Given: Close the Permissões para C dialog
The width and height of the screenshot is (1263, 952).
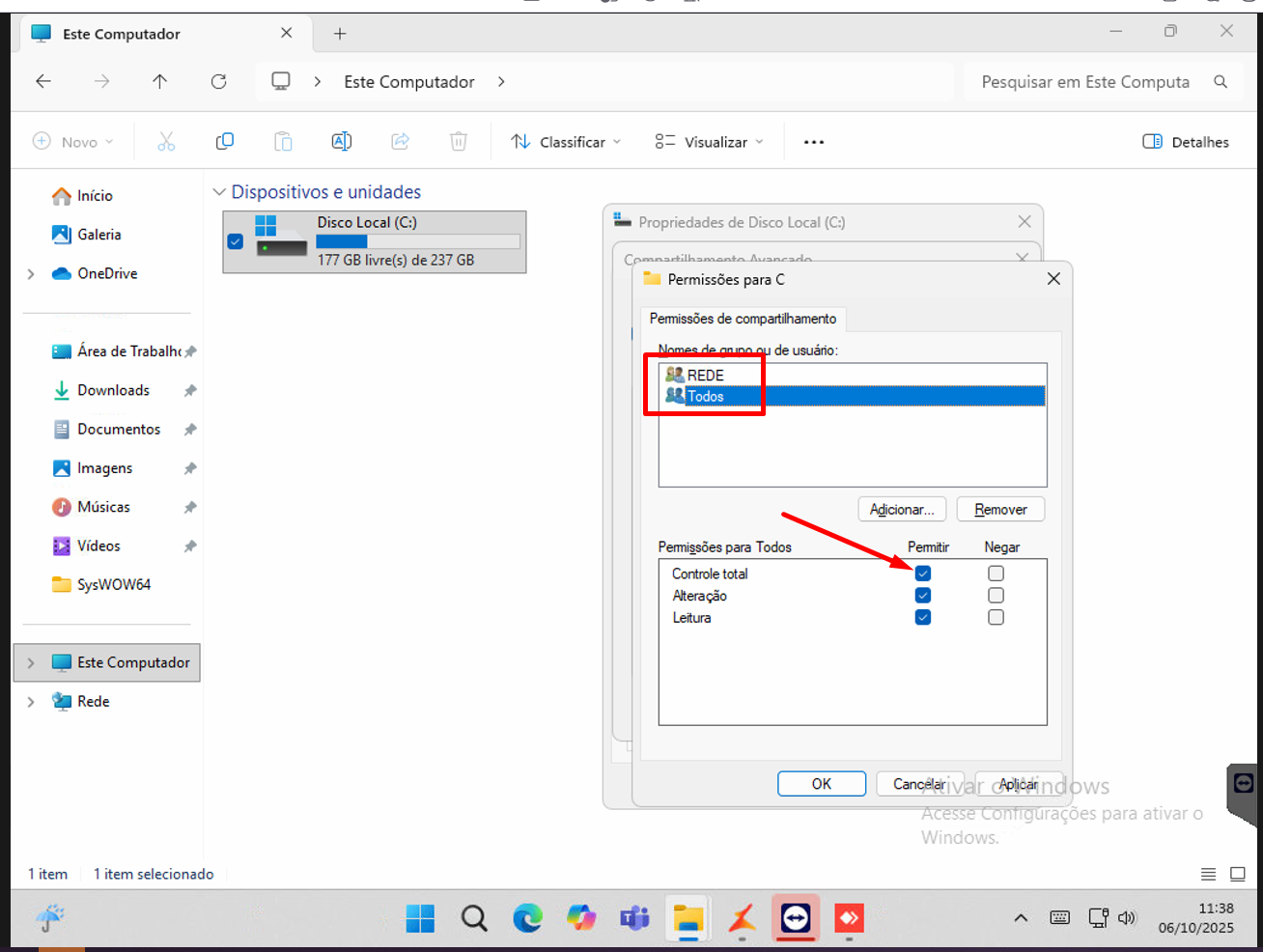Looking at the screenshot, I should pyautogui.click(x=1053, y=279).
